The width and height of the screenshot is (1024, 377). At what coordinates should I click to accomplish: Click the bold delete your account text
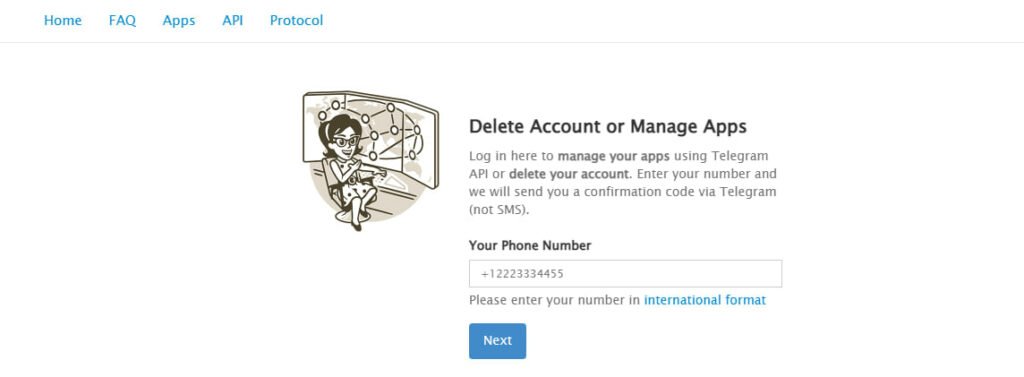pyautogui.click(x=570, y=174)
